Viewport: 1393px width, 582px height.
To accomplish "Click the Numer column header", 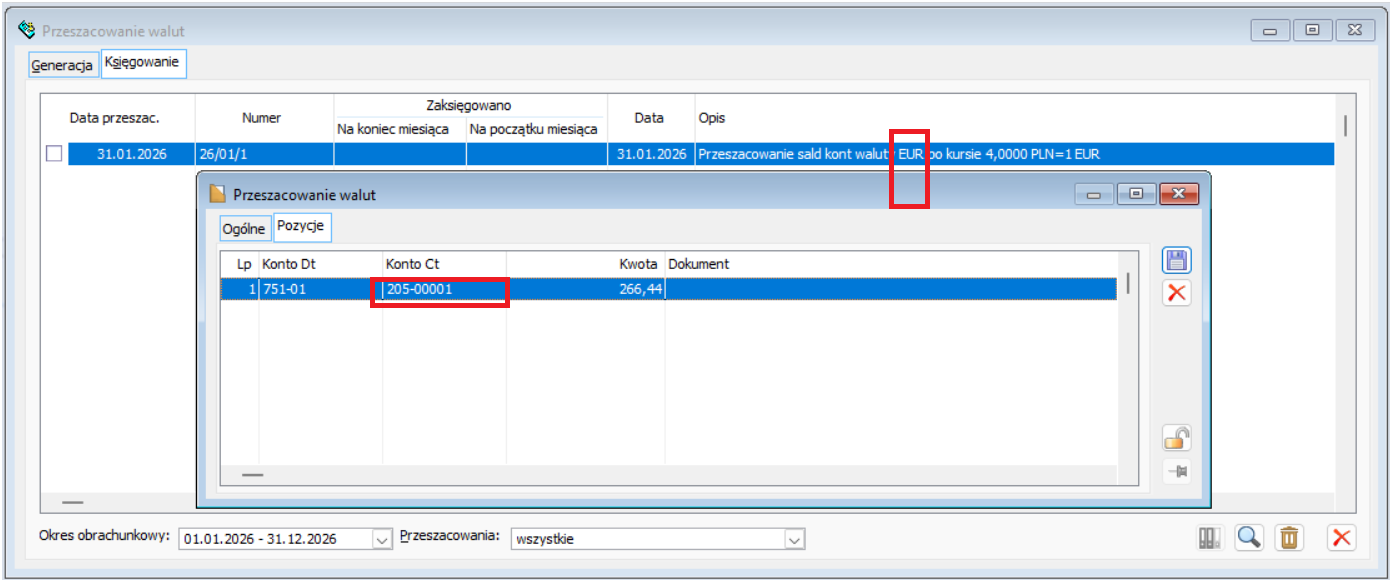I will 264,118.
